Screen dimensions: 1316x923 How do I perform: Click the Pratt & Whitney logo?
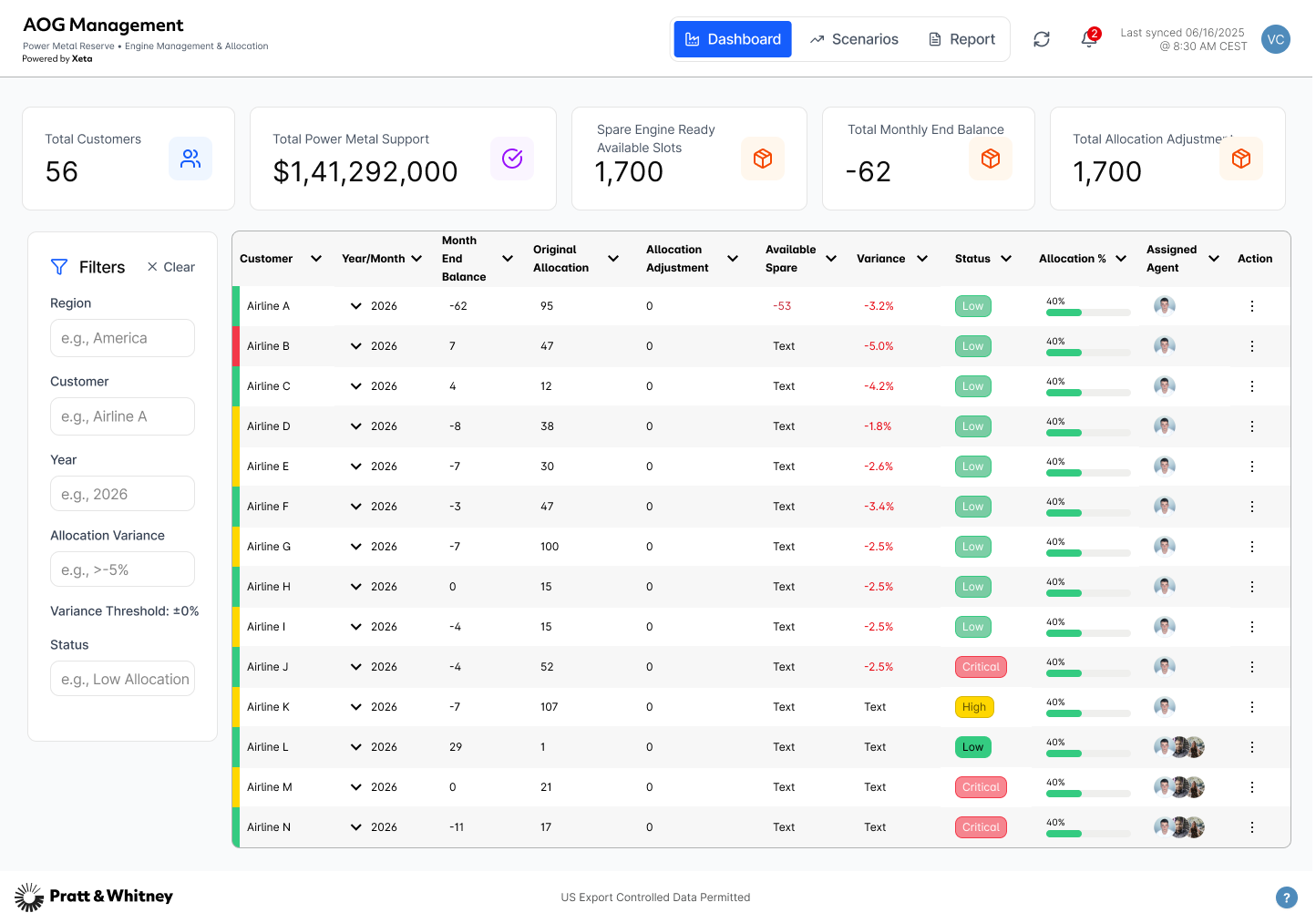point(94,897)
